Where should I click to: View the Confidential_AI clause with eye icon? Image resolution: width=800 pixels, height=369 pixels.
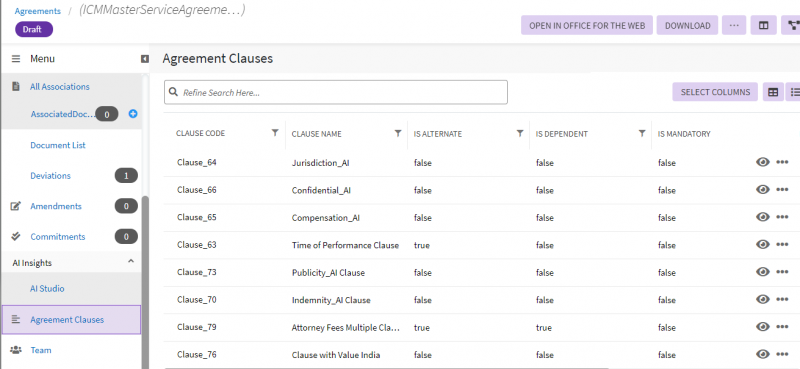click(763, 190)
